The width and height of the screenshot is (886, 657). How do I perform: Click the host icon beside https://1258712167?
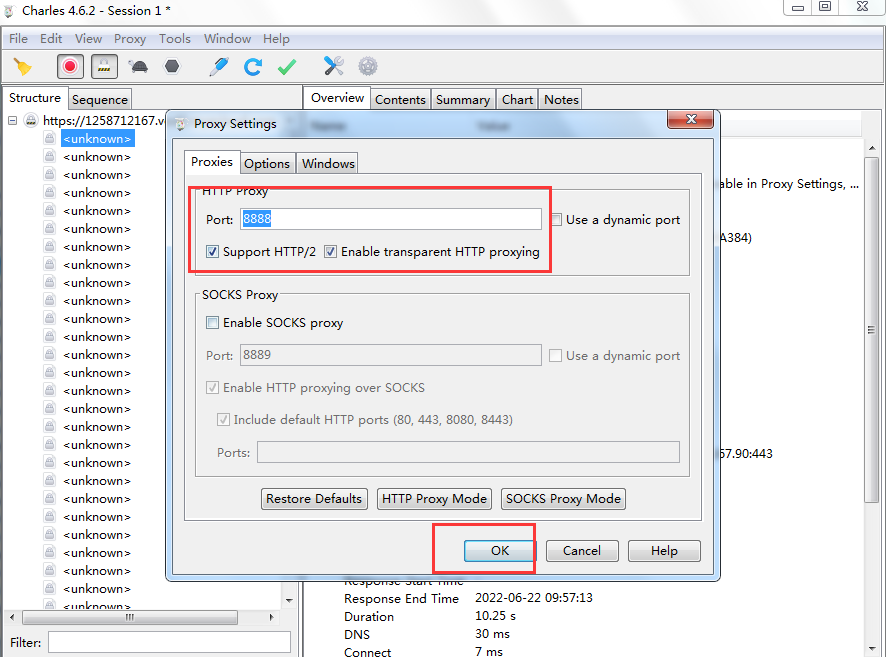point(31,120)
